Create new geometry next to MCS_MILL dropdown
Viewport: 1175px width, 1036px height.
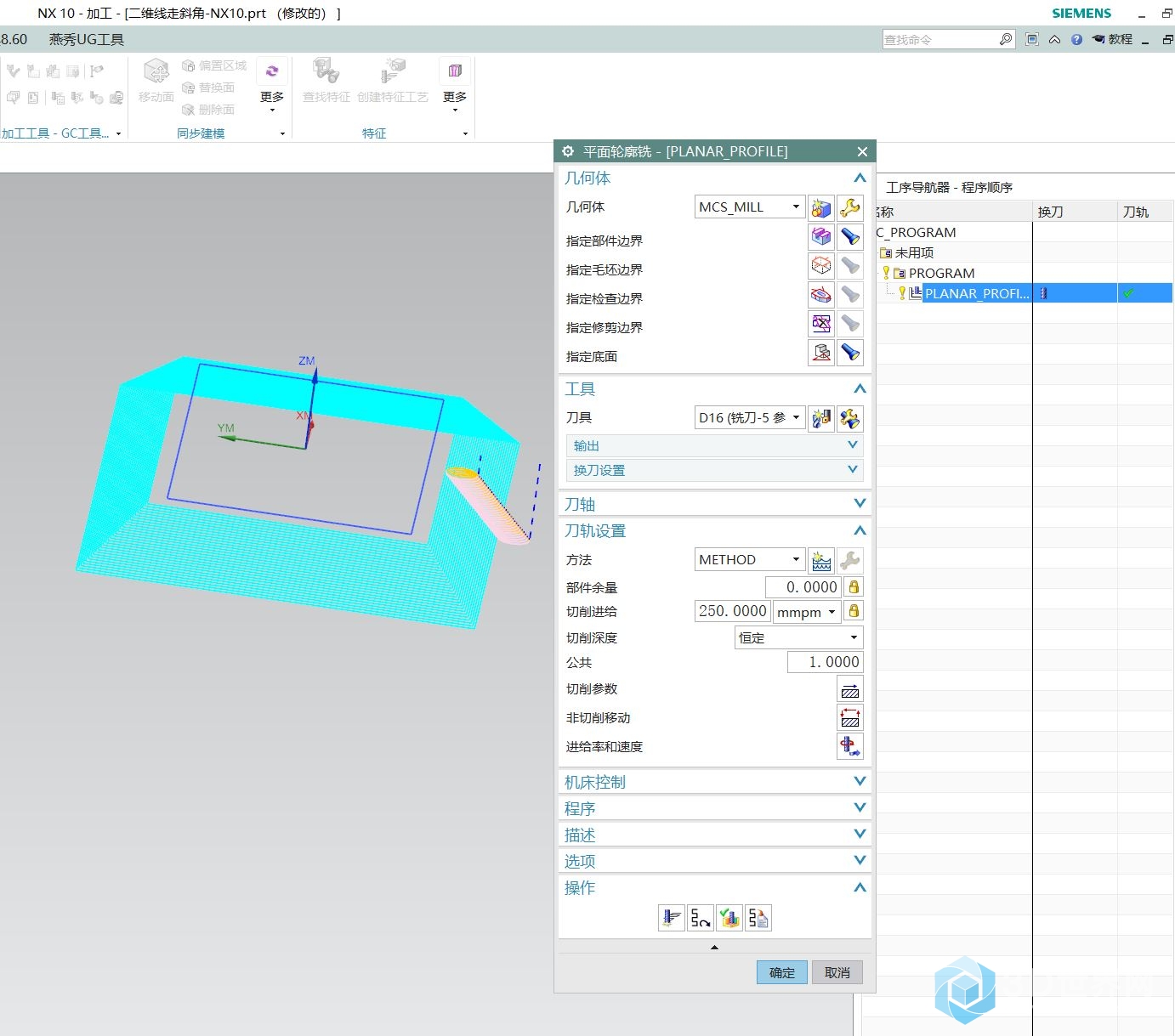coord(821,207)
